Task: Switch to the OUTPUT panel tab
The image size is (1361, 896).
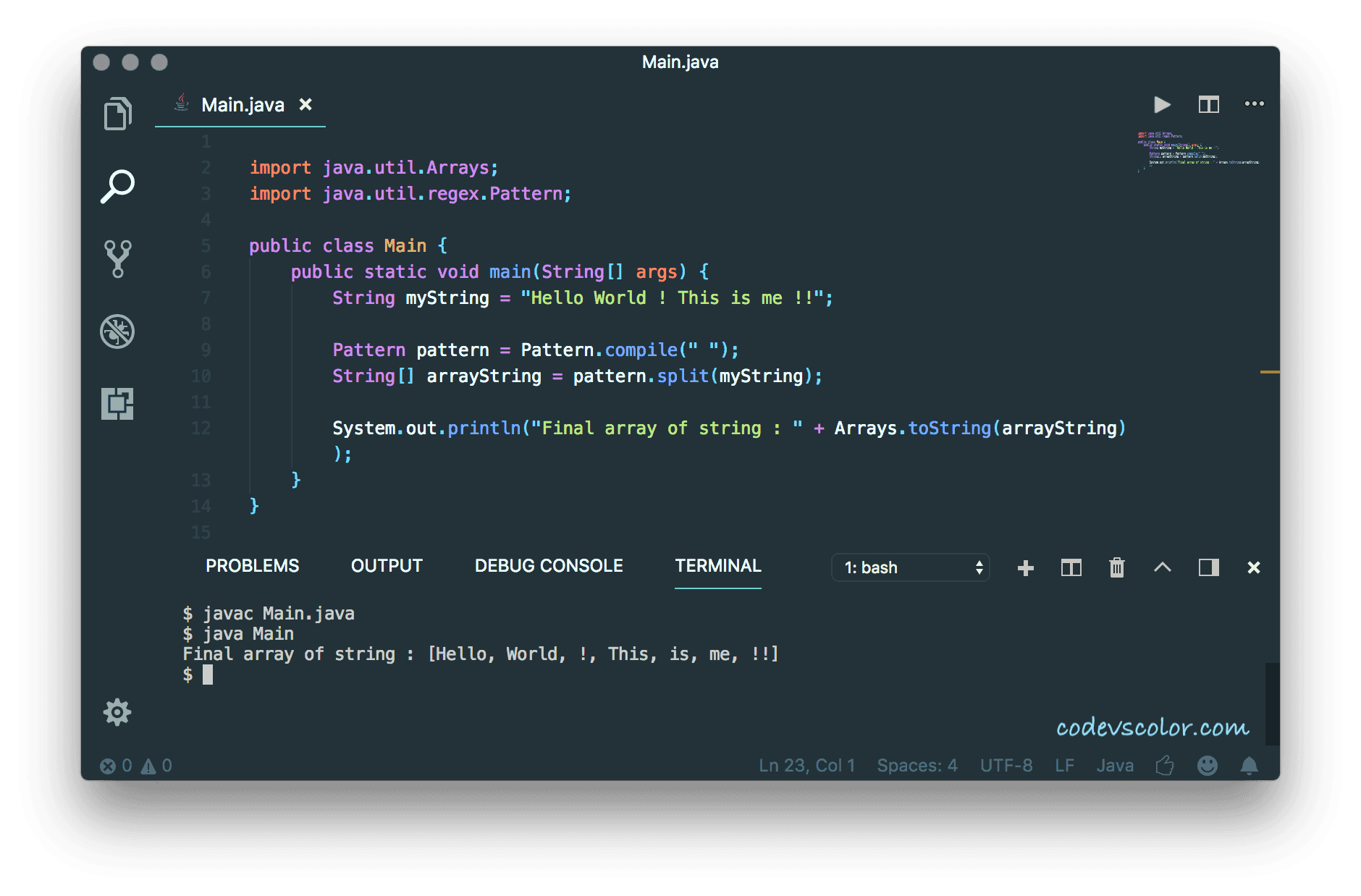Action: pyautogui.click(x=387, y=566)
